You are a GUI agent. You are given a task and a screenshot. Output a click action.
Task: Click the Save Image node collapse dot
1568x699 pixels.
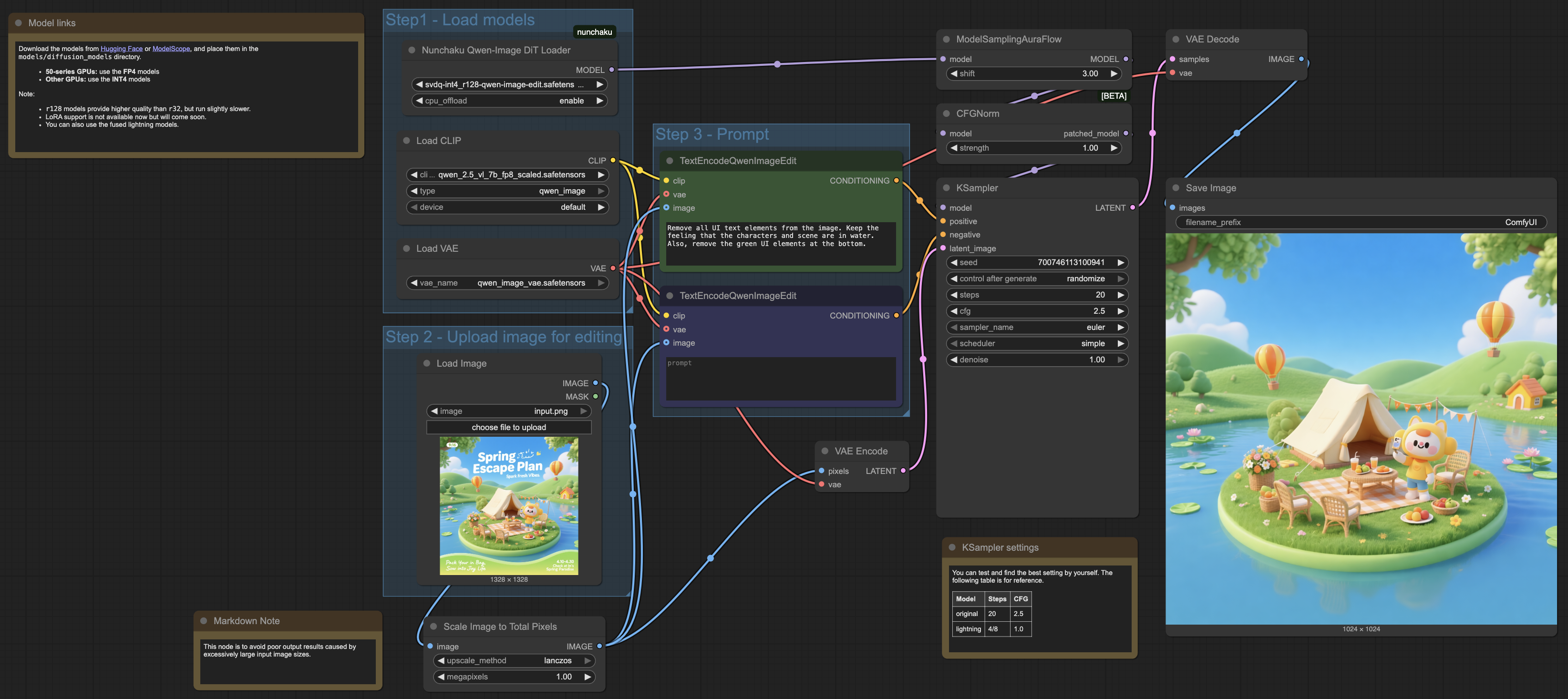(1176, 188)
